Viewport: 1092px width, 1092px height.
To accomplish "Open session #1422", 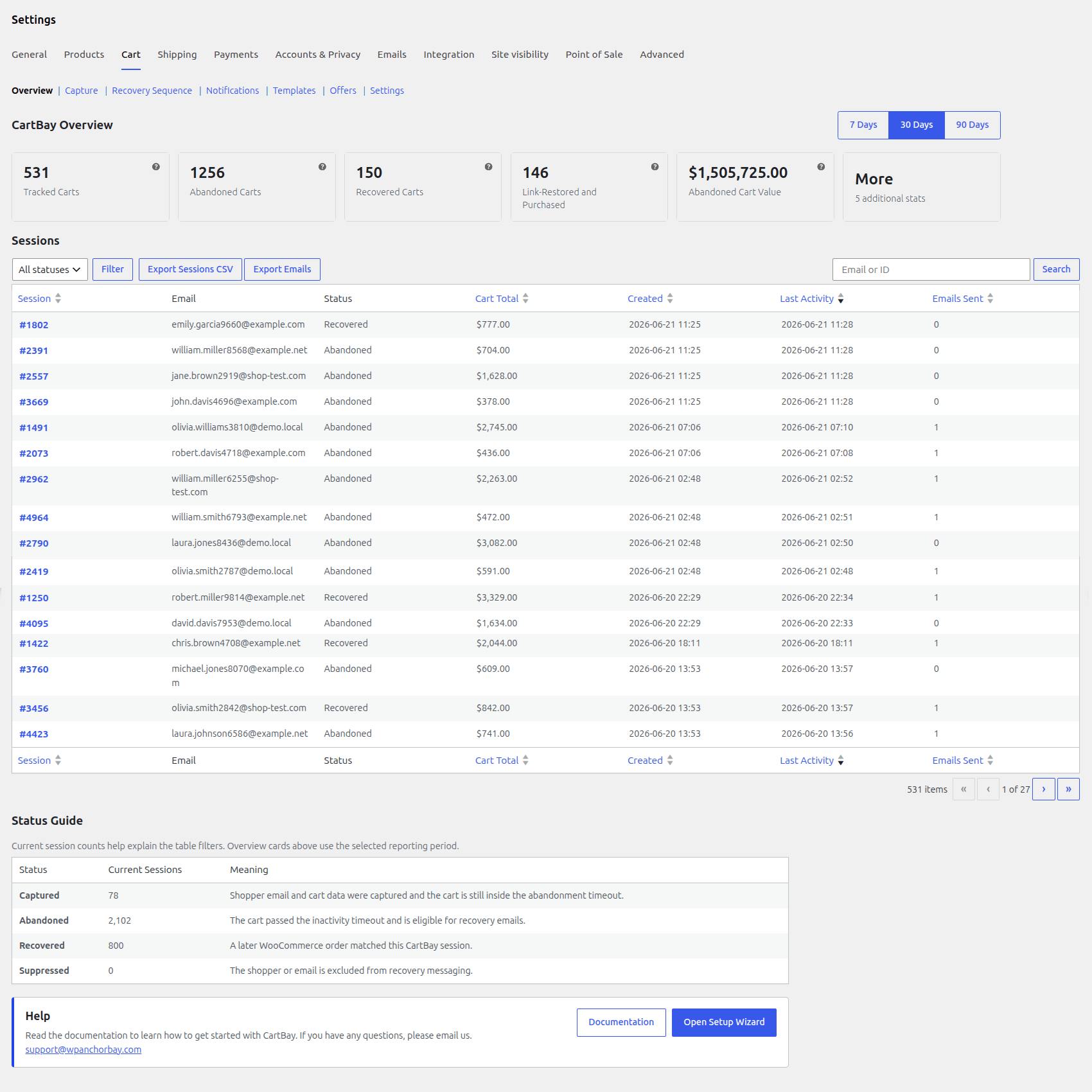I will coord(34,644).
